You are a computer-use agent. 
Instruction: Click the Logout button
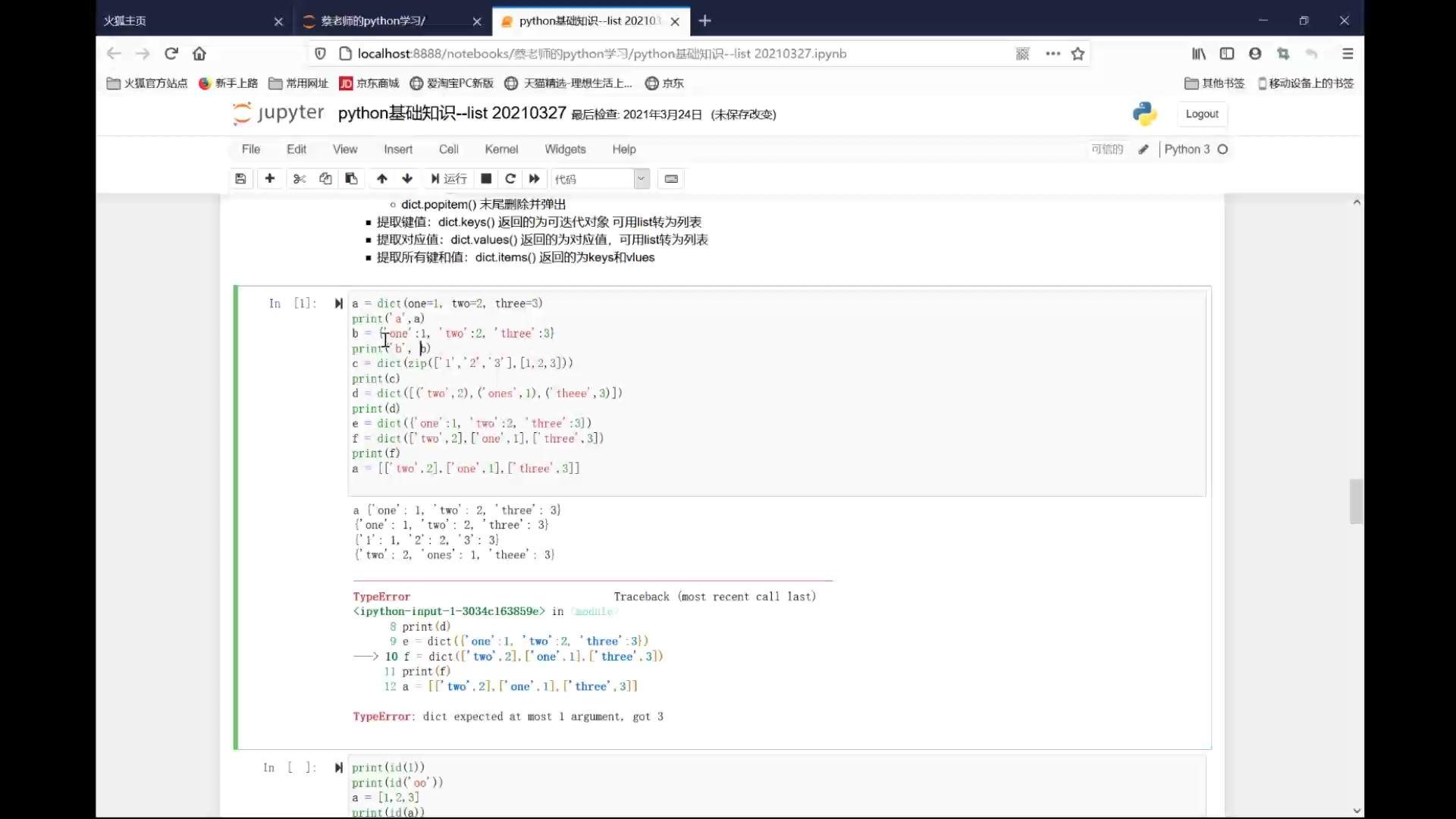click(x=1202, y=113)
